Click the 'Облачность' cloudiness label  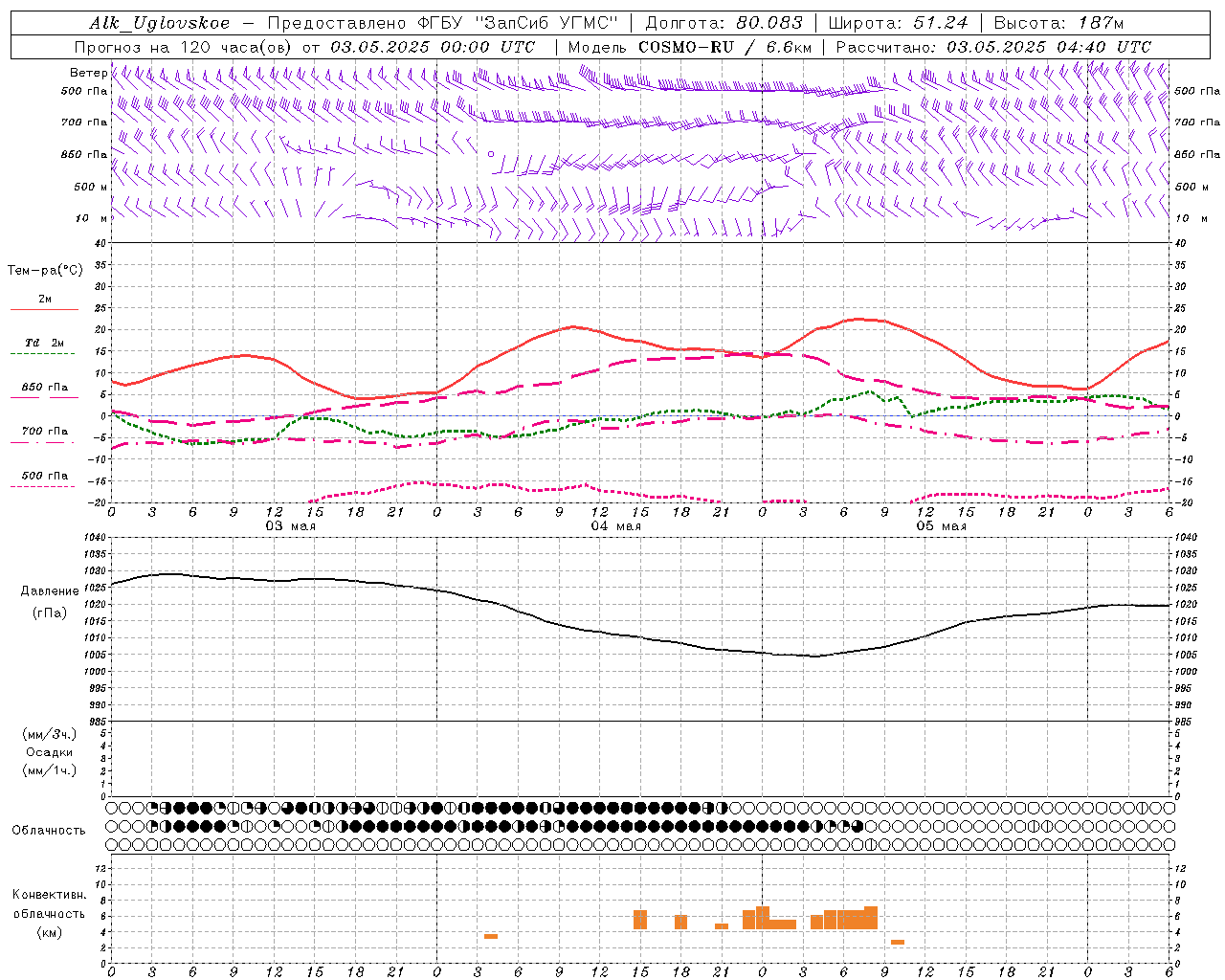click(49, 831)
